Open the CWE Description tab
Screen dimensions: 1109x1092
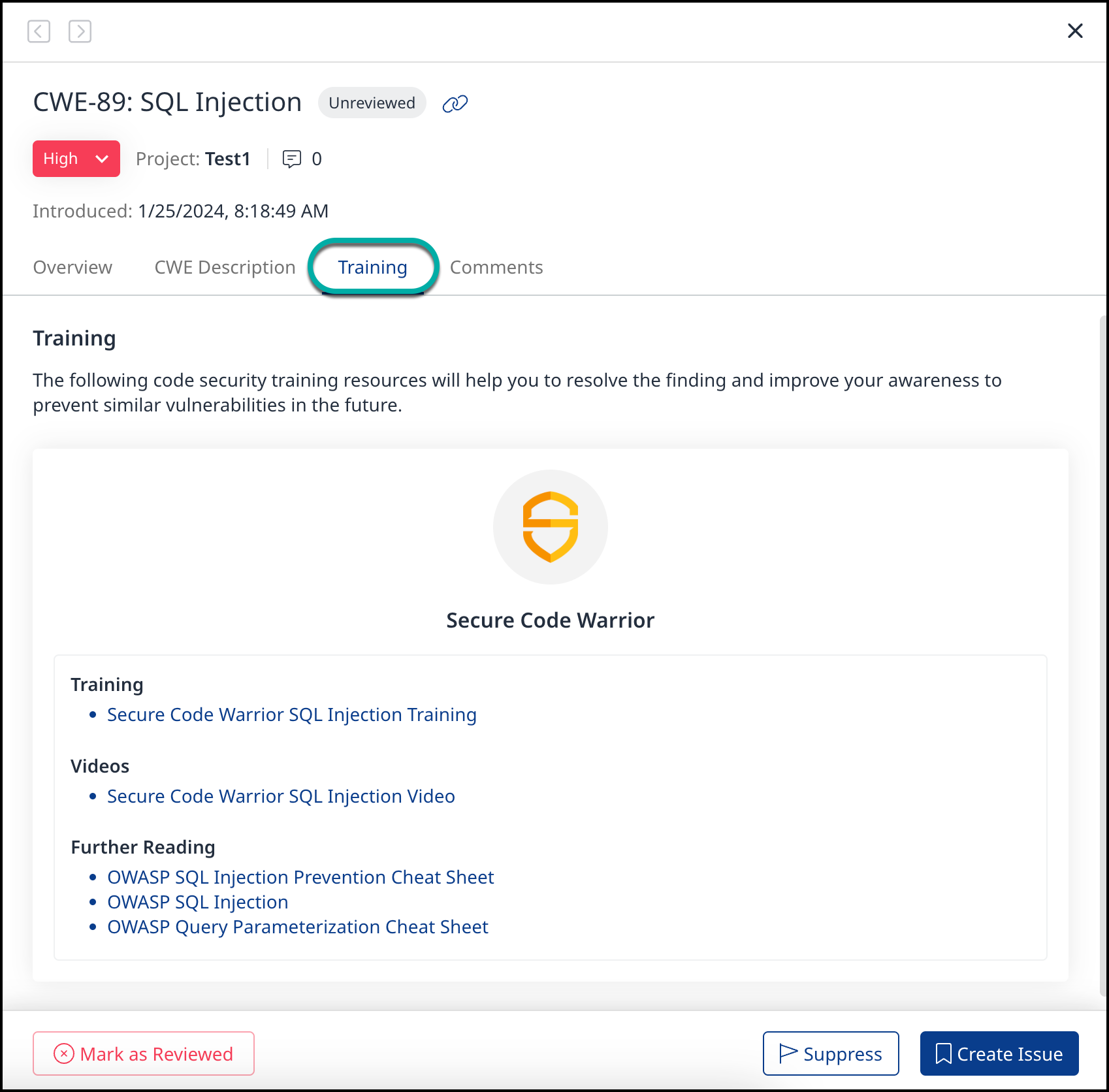click(x=225, y=267)
